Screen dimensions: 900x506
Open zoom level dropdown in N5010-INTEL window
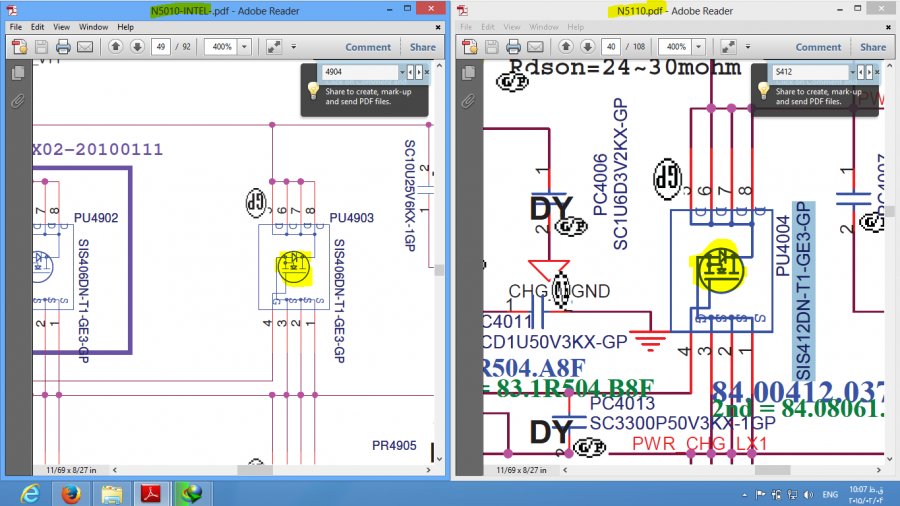pos(245,47)
